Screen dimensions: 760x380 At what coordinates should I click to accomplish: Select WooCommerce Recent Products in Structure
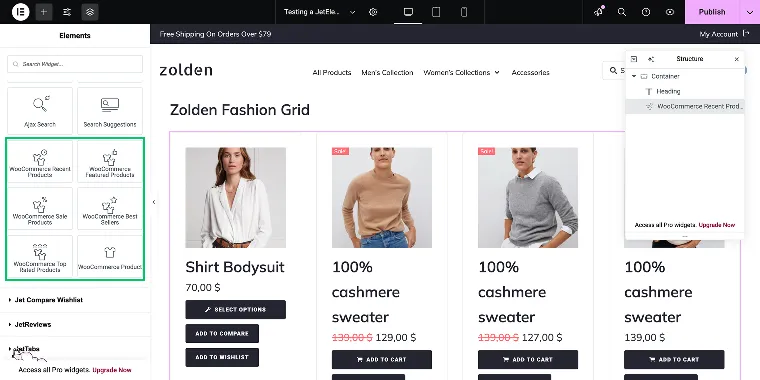coord(685,107)
